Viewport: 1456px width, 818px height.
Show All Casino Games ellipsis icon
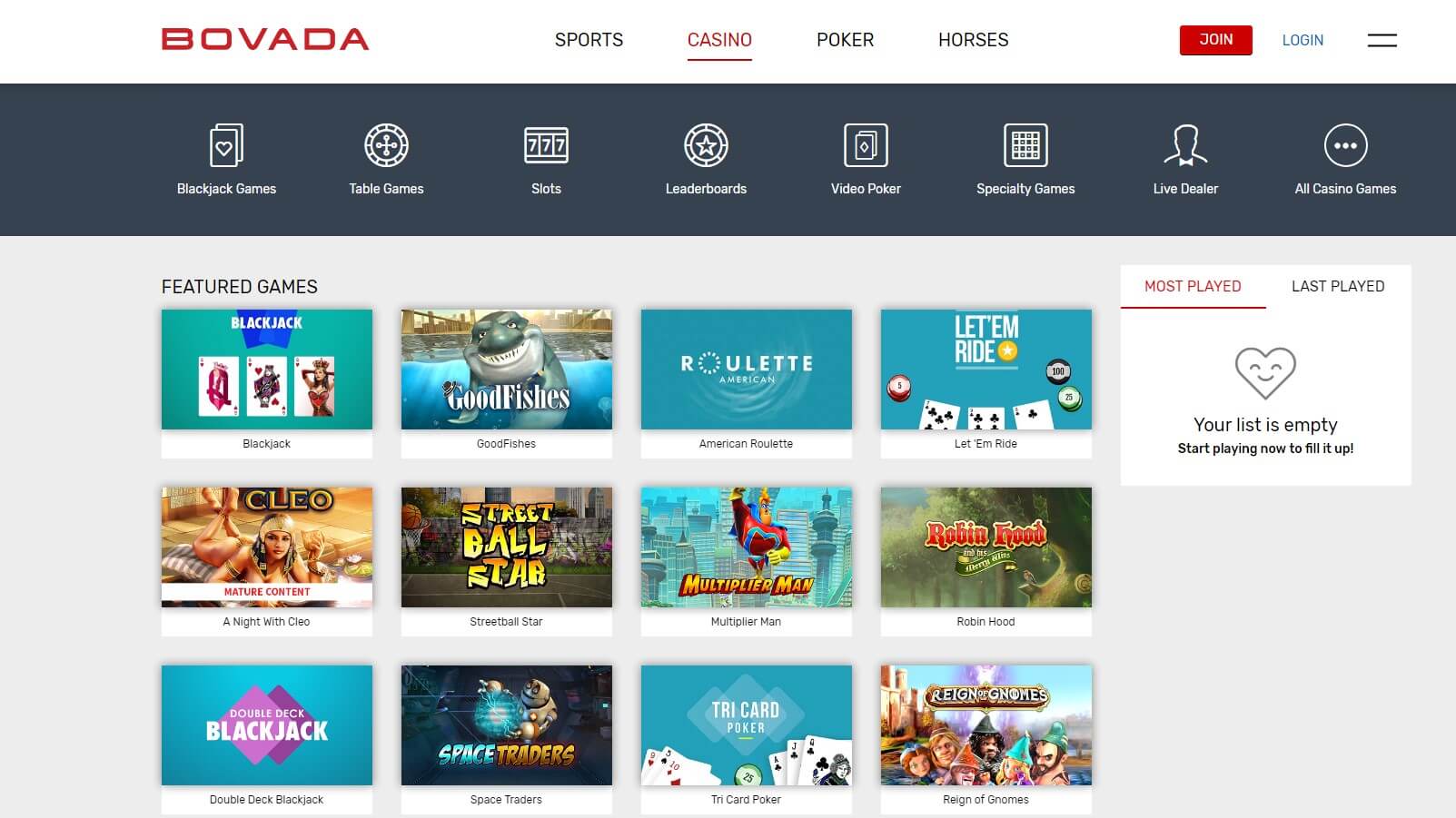click(x=1345, y=145)
